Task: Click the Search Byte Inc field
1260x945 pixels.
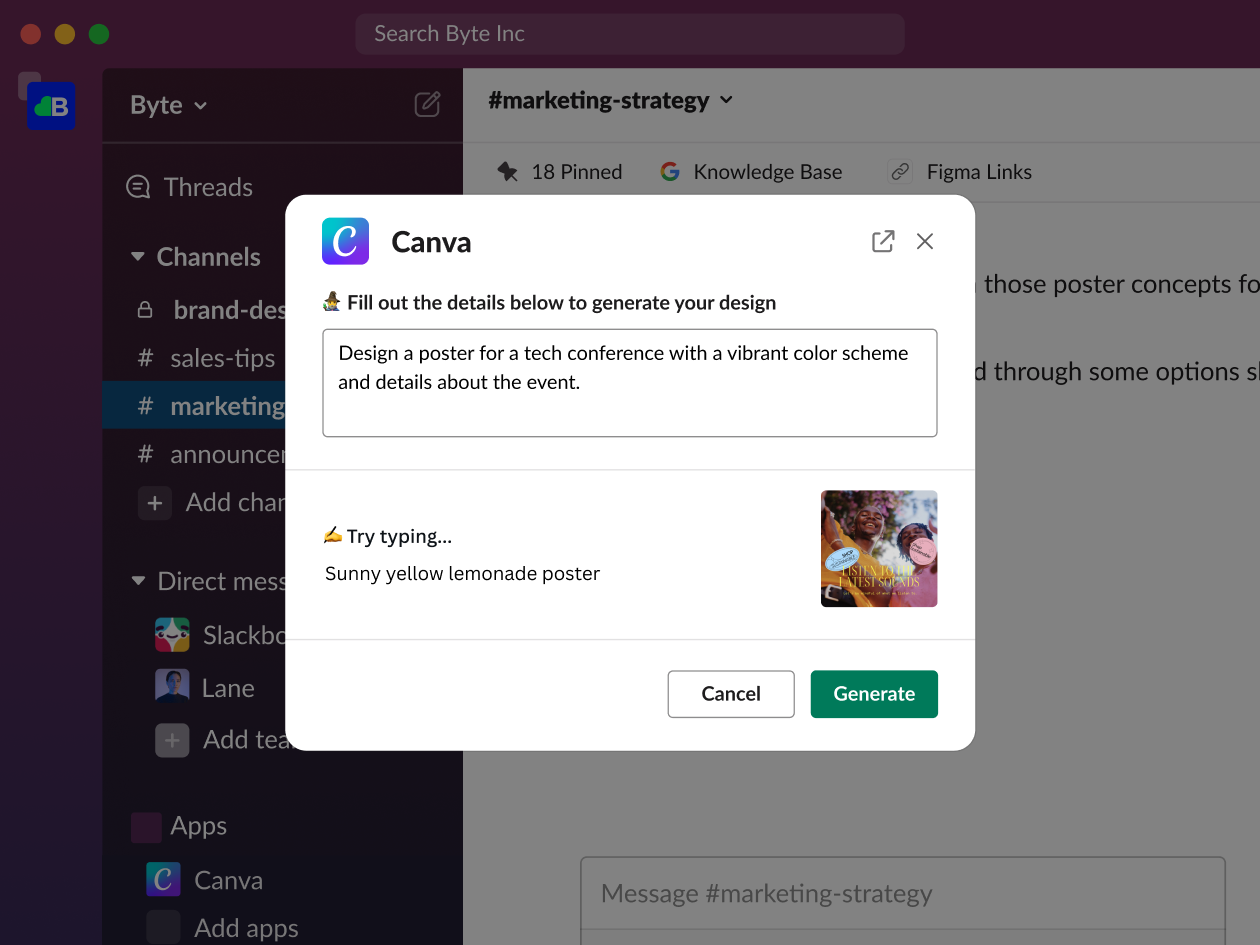Action: (x=630, y=34)
